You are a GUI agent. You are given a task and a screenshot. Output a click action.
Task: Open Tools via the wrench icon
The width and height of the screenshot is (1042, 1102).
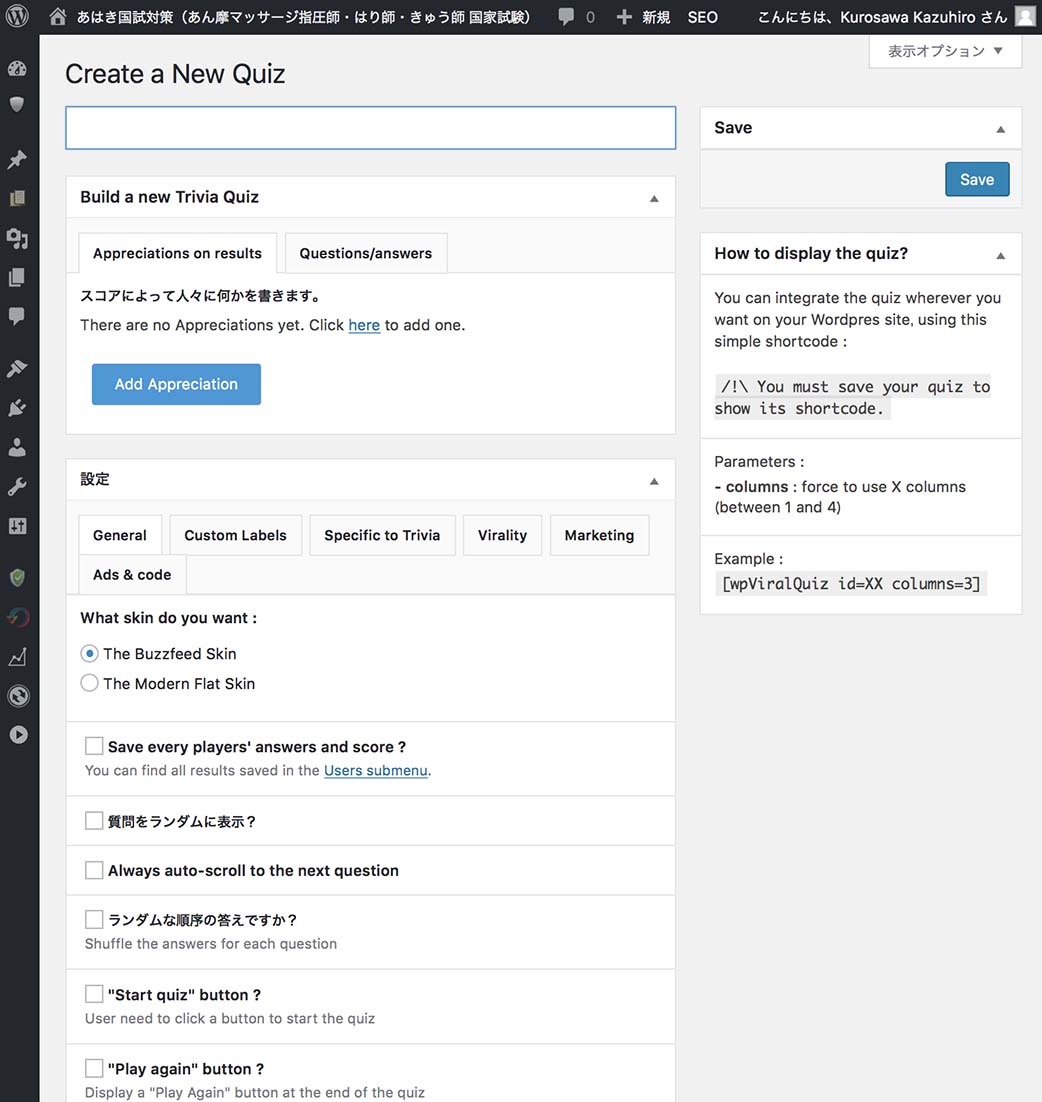click(17, 487)
